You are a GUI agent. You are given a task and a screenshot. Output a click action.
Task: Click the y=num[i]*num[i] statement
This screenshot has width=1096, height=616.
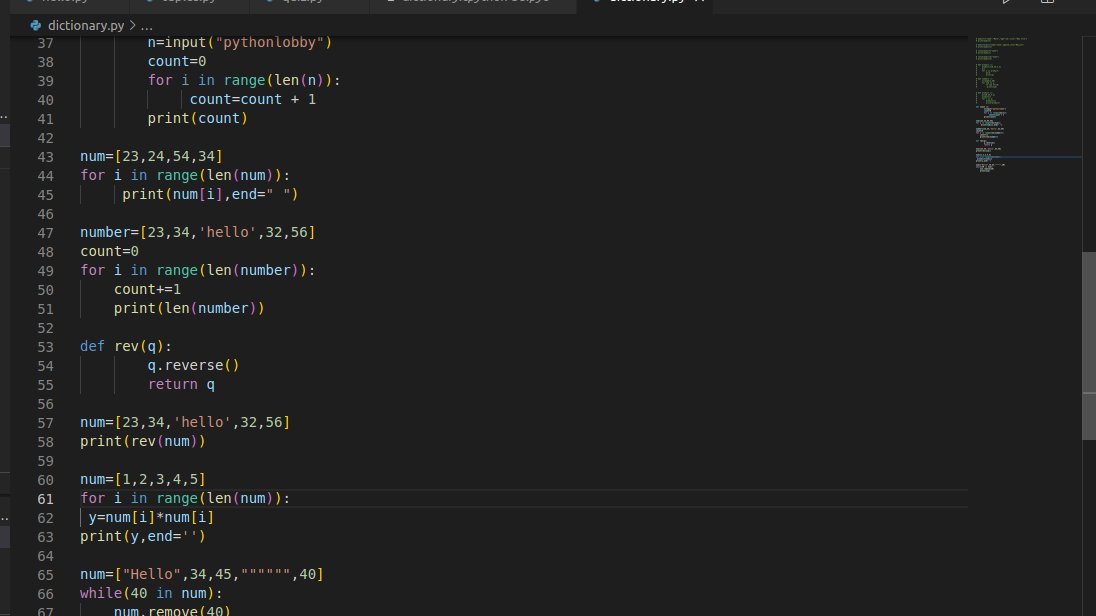coord(151,517)
